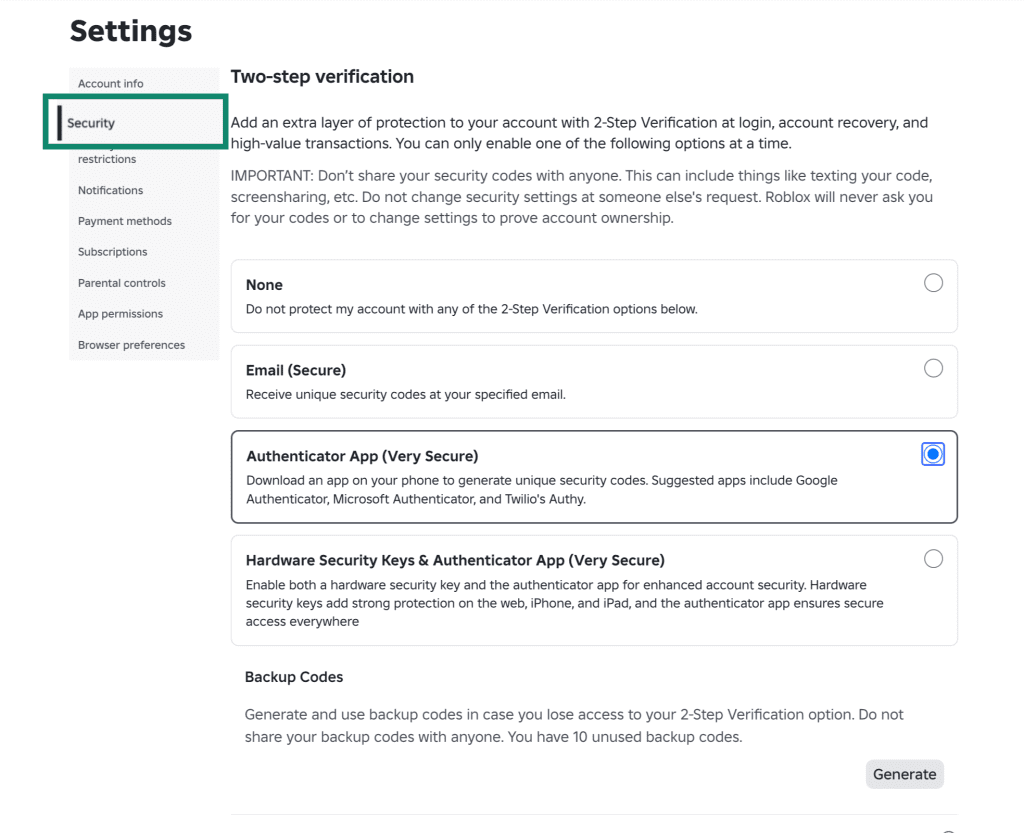Click the Two-step verification heading
The width and height of the screenshot is (1024, 833).
322,76
